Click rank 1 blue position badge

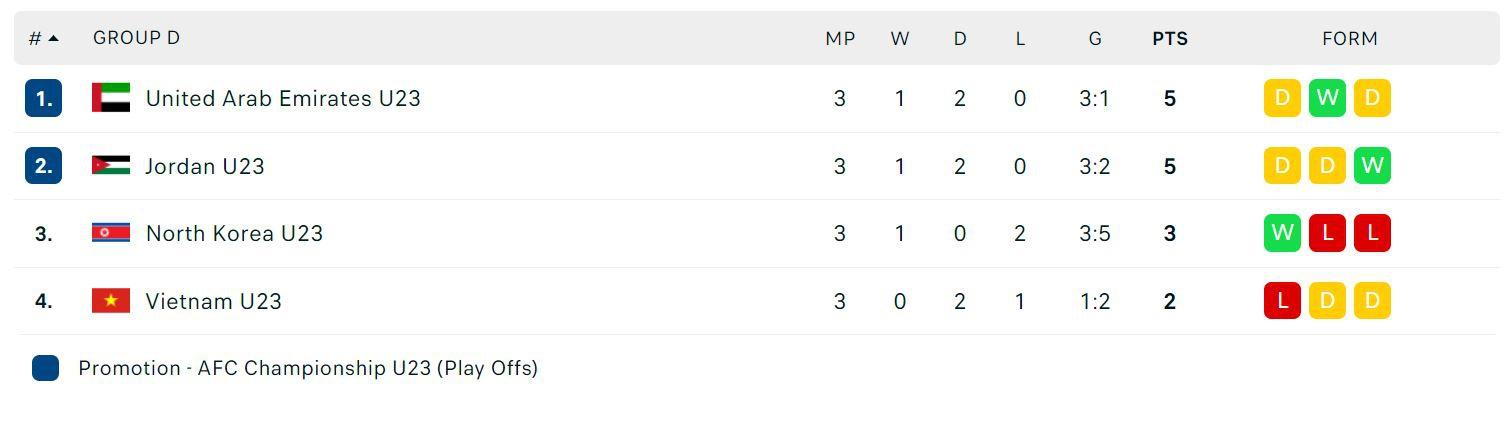tap(44, 98)
